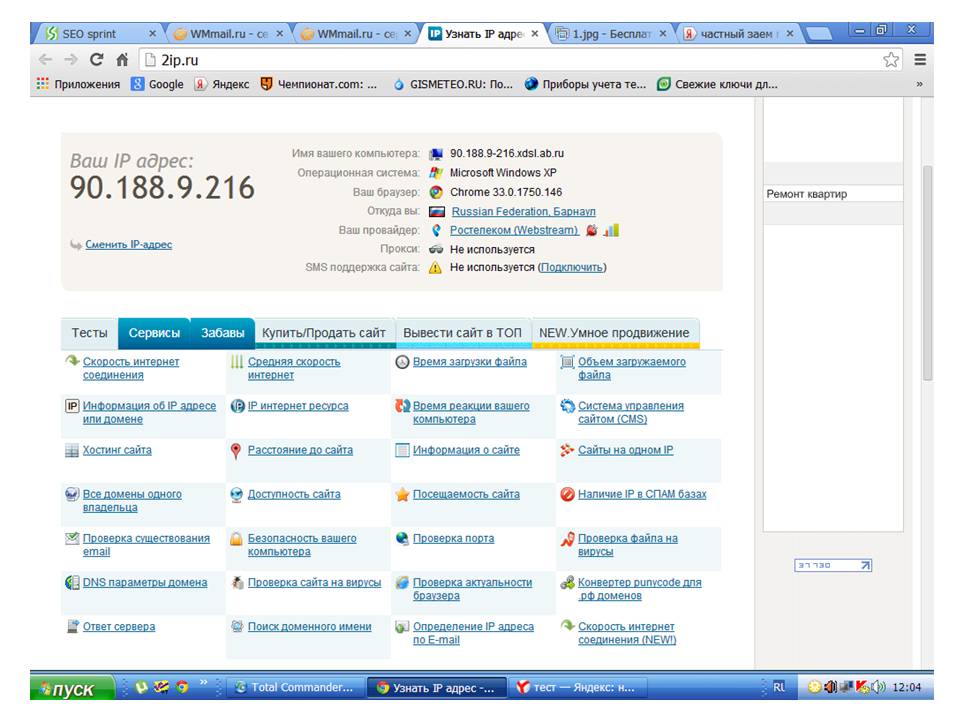Open Проверка существования email link
This screenshot has height=720, width=960.
pyautogui.click(x=146, y=545)
